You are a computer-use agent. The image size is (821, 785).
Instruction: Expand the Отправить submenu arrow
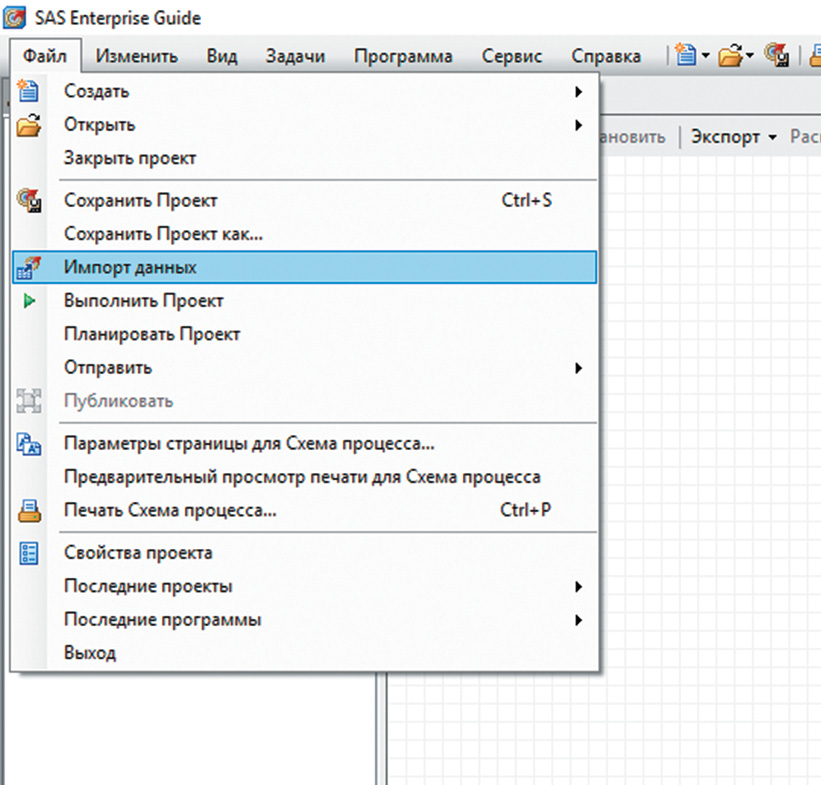578,368
